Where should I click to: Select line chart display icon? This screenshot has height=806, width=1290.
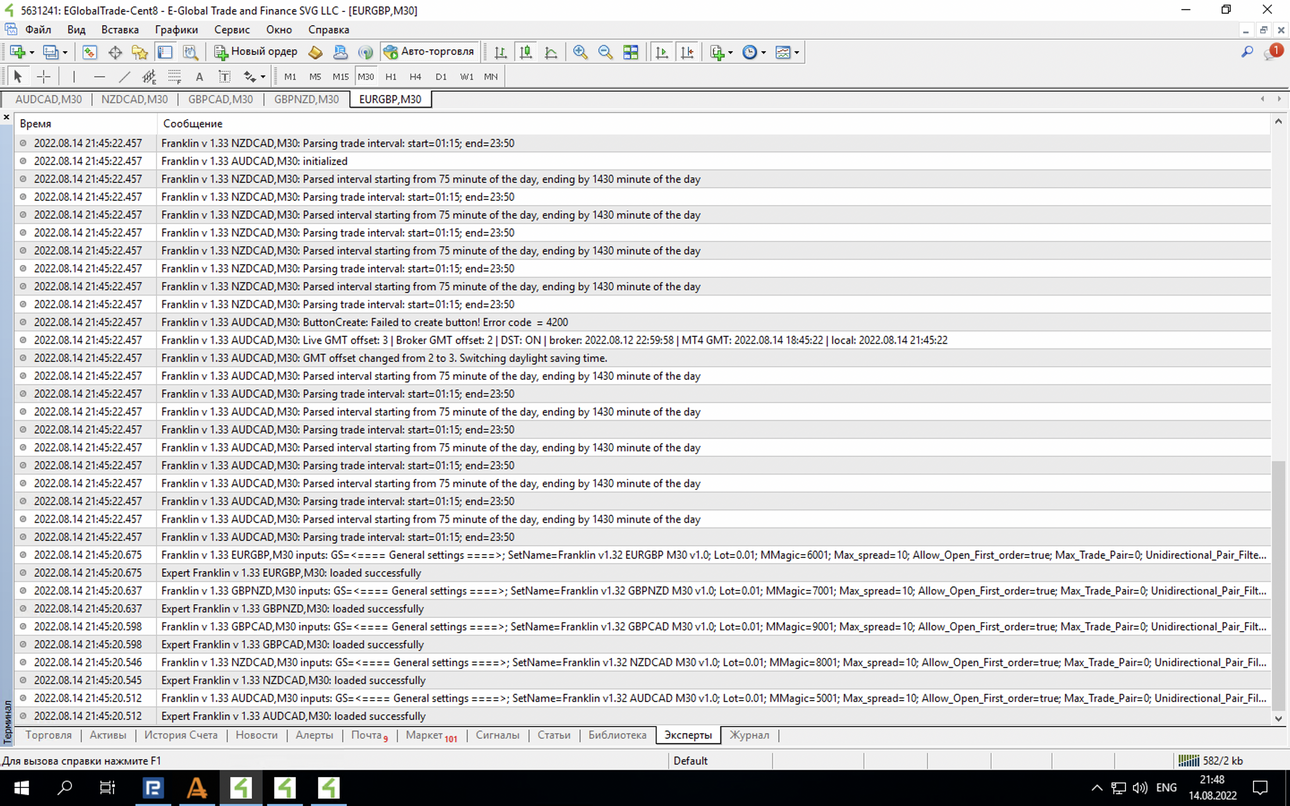[551, 52]
